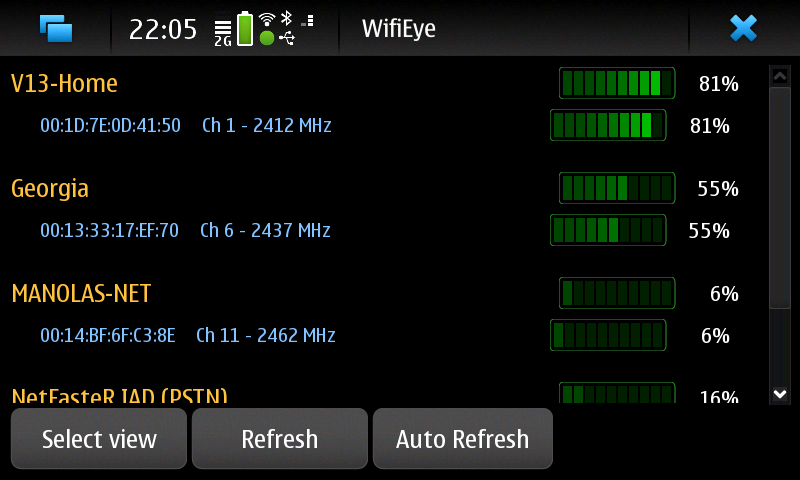Click the V13-Home 81% signal bar

[617, 83]
